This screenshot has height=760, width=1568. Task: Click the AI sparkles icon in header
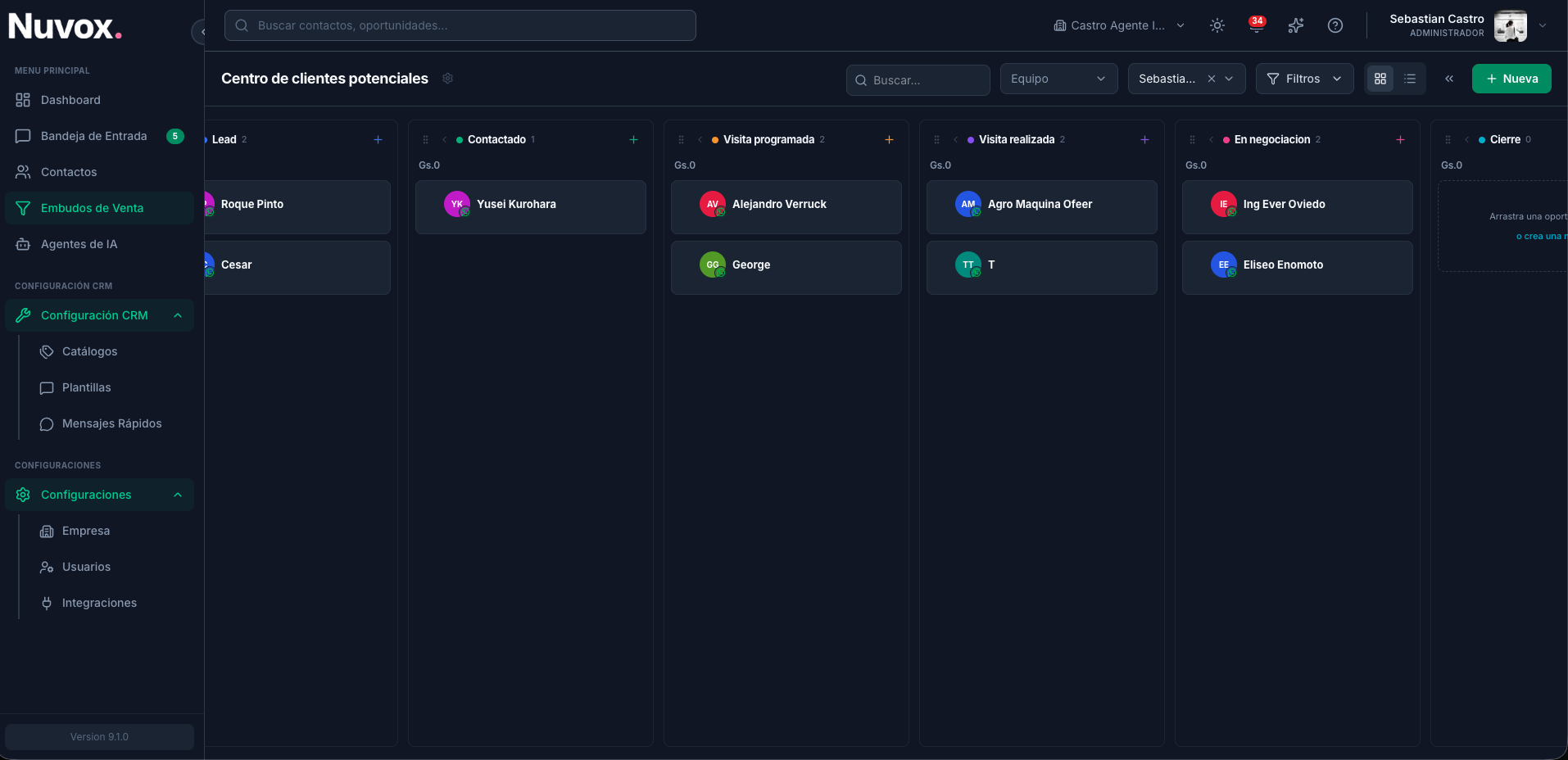1296,25
